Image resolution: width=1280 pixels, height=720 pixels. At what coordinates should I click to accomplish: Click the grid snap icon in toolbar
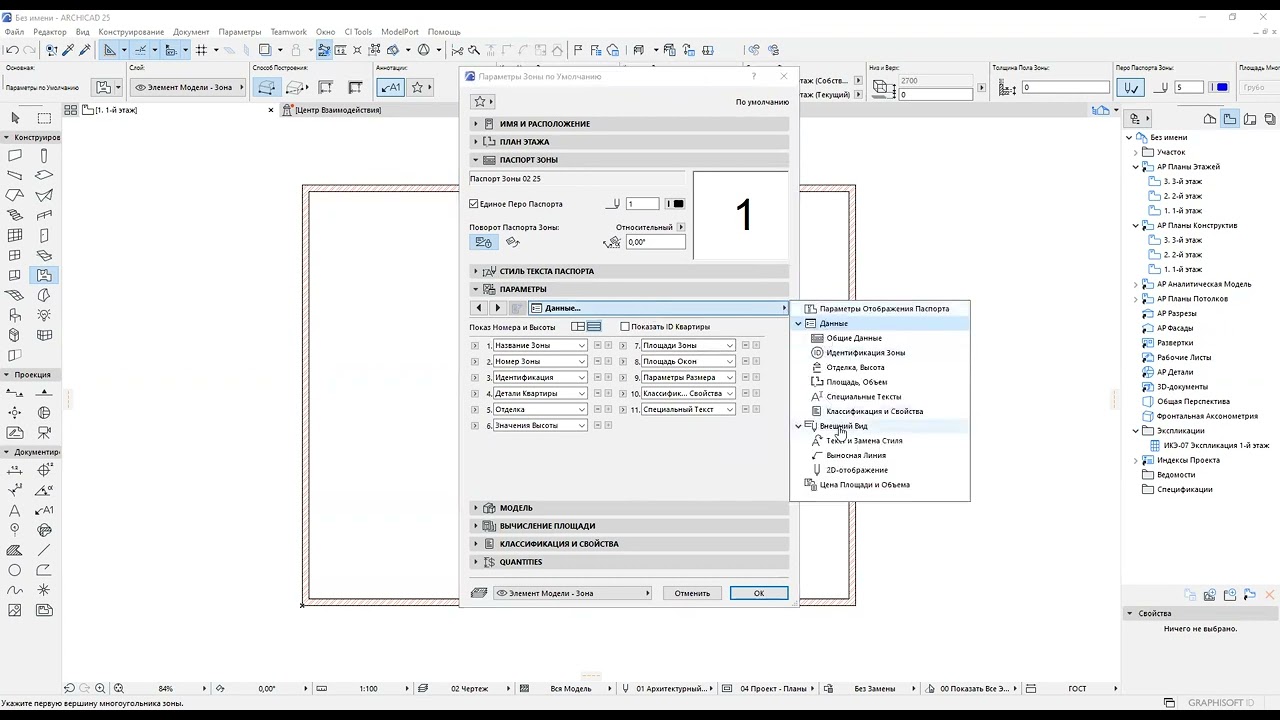pyautogui.click(x=202, y=50)
